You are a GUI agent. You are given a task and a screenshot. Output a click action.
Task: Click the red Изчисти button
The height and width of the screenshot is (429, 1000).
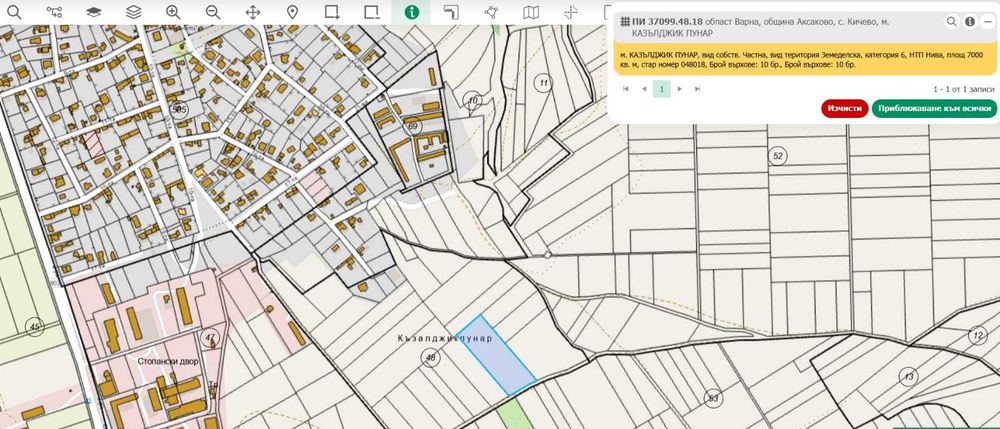pyautogui.click(x=844, y=108)
